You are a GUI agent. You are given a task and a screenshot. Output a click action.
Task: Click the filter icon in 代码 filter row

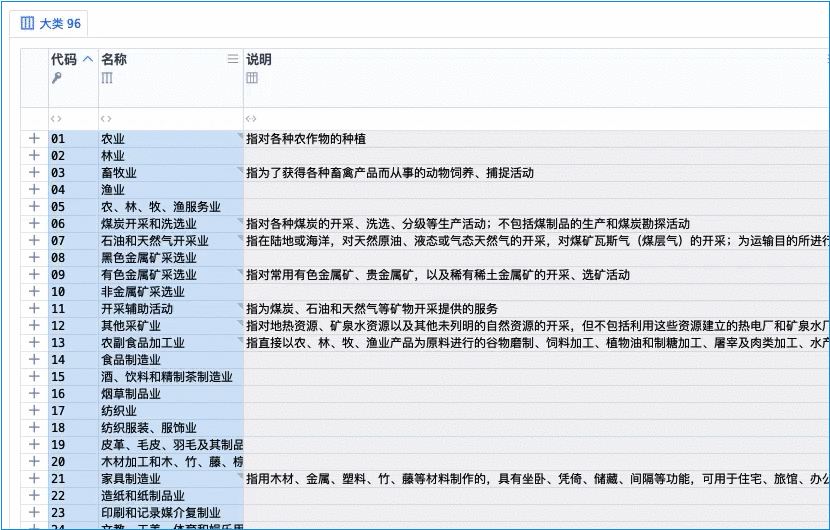pos(56,119)
